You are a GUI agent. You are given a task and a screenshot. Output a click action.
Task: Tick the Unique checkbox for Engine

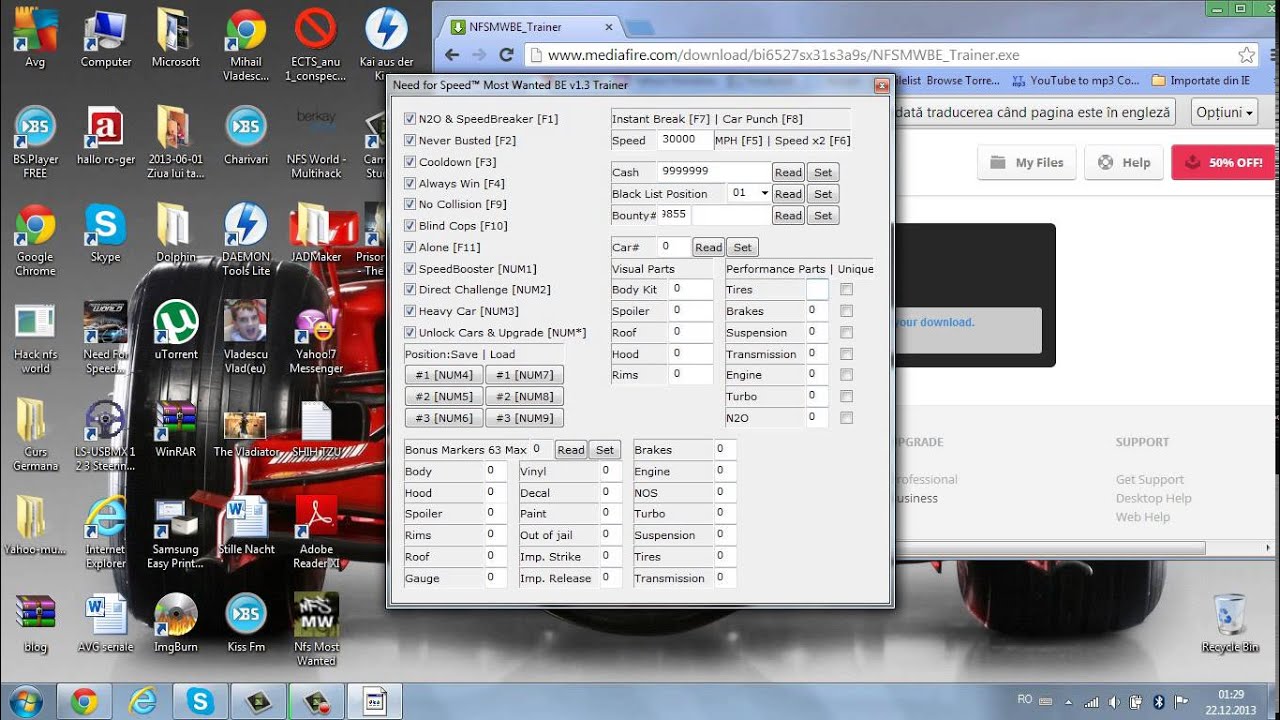point(847,375)
